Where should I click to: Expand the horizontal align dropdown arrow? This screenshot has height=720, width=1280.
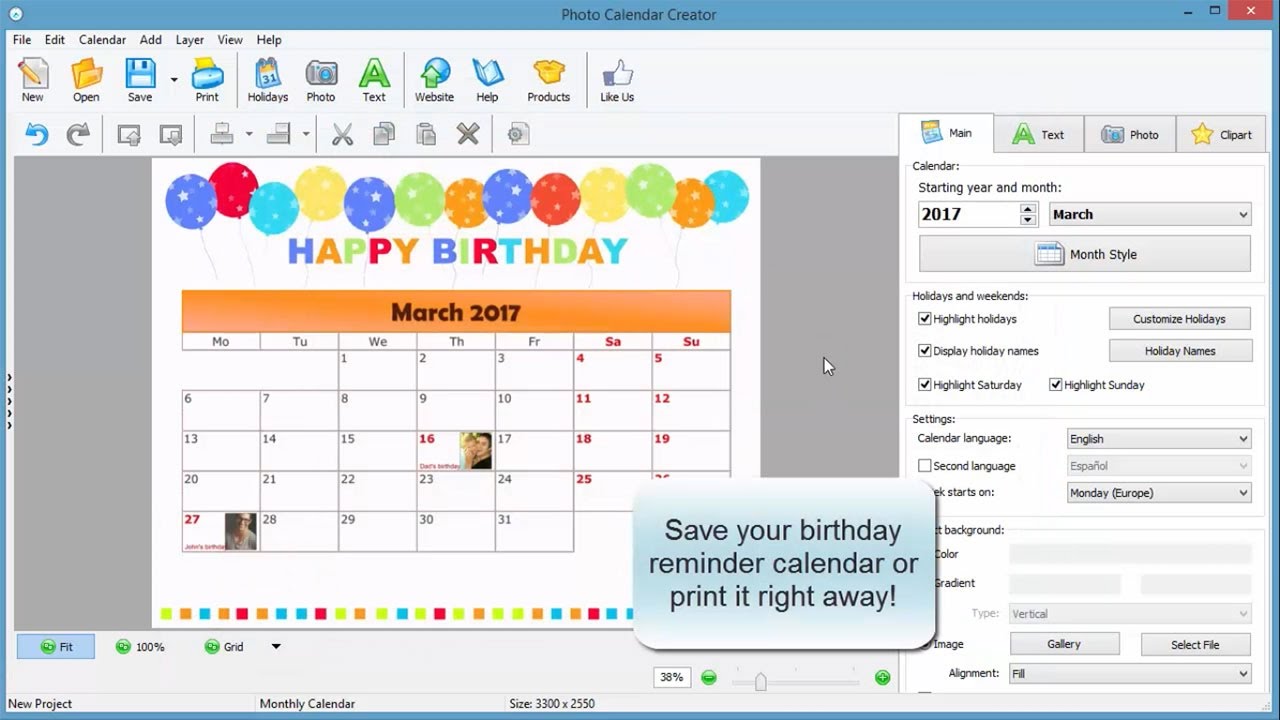[x=249, y=134]
